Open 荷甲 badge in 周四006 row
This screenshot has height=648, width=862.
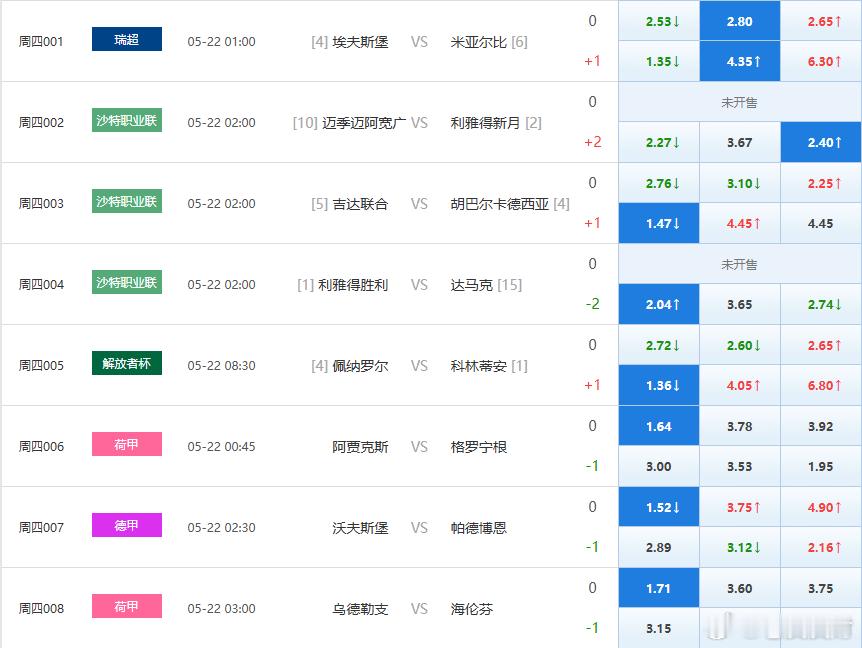click(x=127, y=444)
